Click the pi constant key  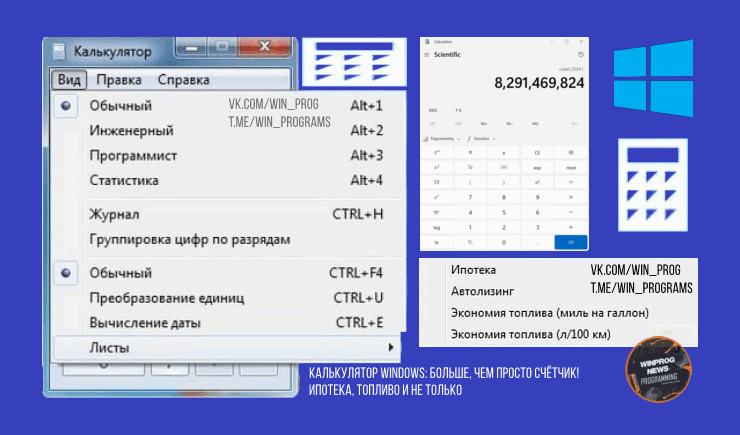470,152
